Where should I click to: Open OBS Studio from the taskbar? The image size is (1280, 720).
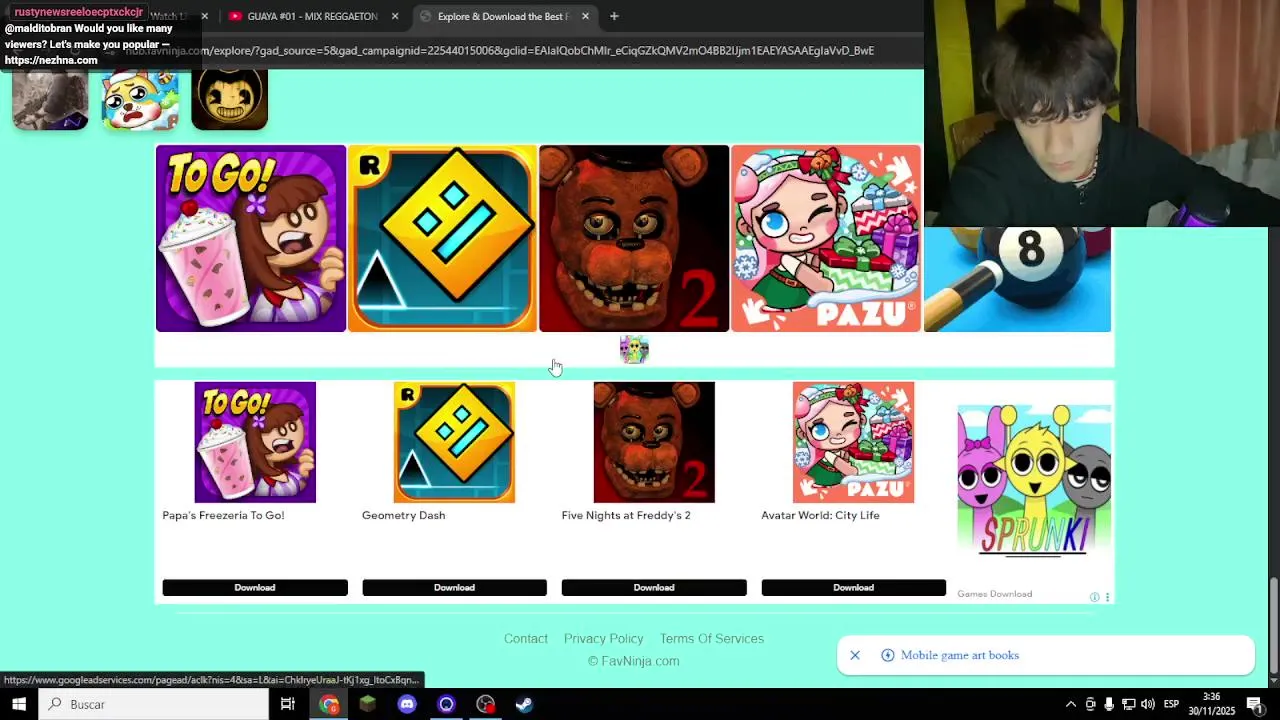[x=485, y=704]
